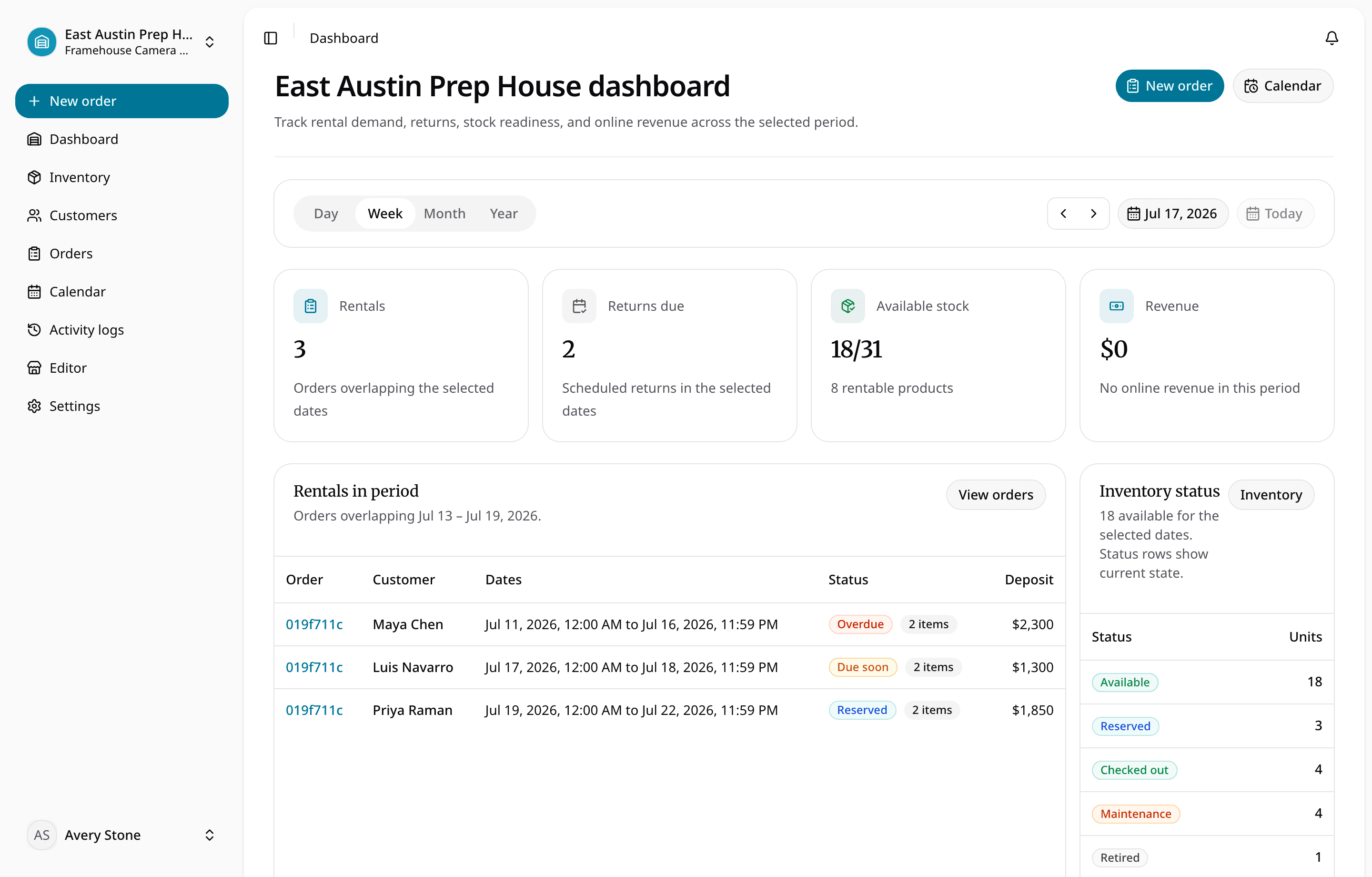This screenshot has width=1372, height=877.
Task: Click the Available stock package icon
Action: pos(848,306)
